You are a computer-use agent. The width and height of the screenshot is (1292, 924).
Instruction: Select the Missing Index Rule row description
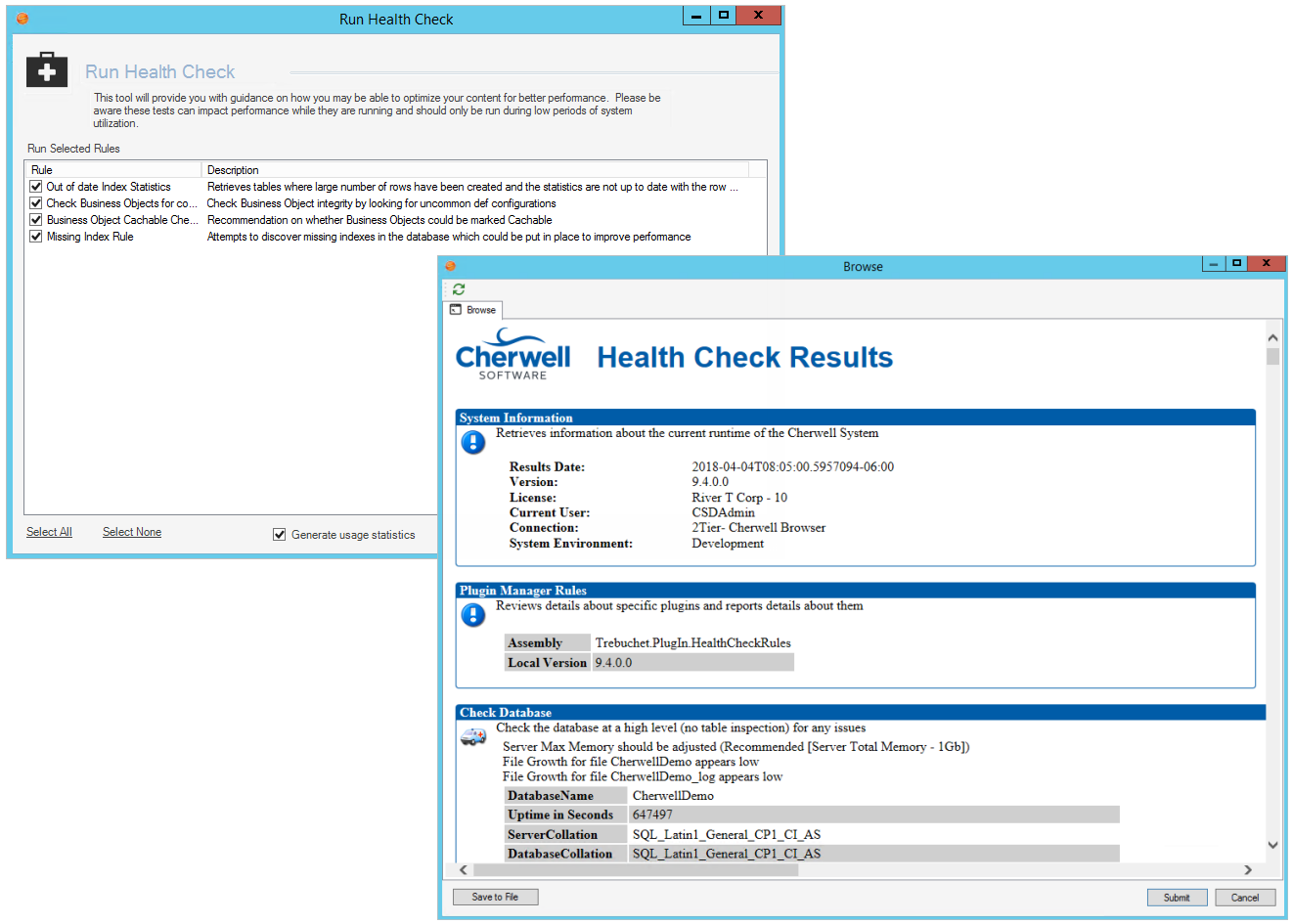pyautogui.click(x=449, y=237)
